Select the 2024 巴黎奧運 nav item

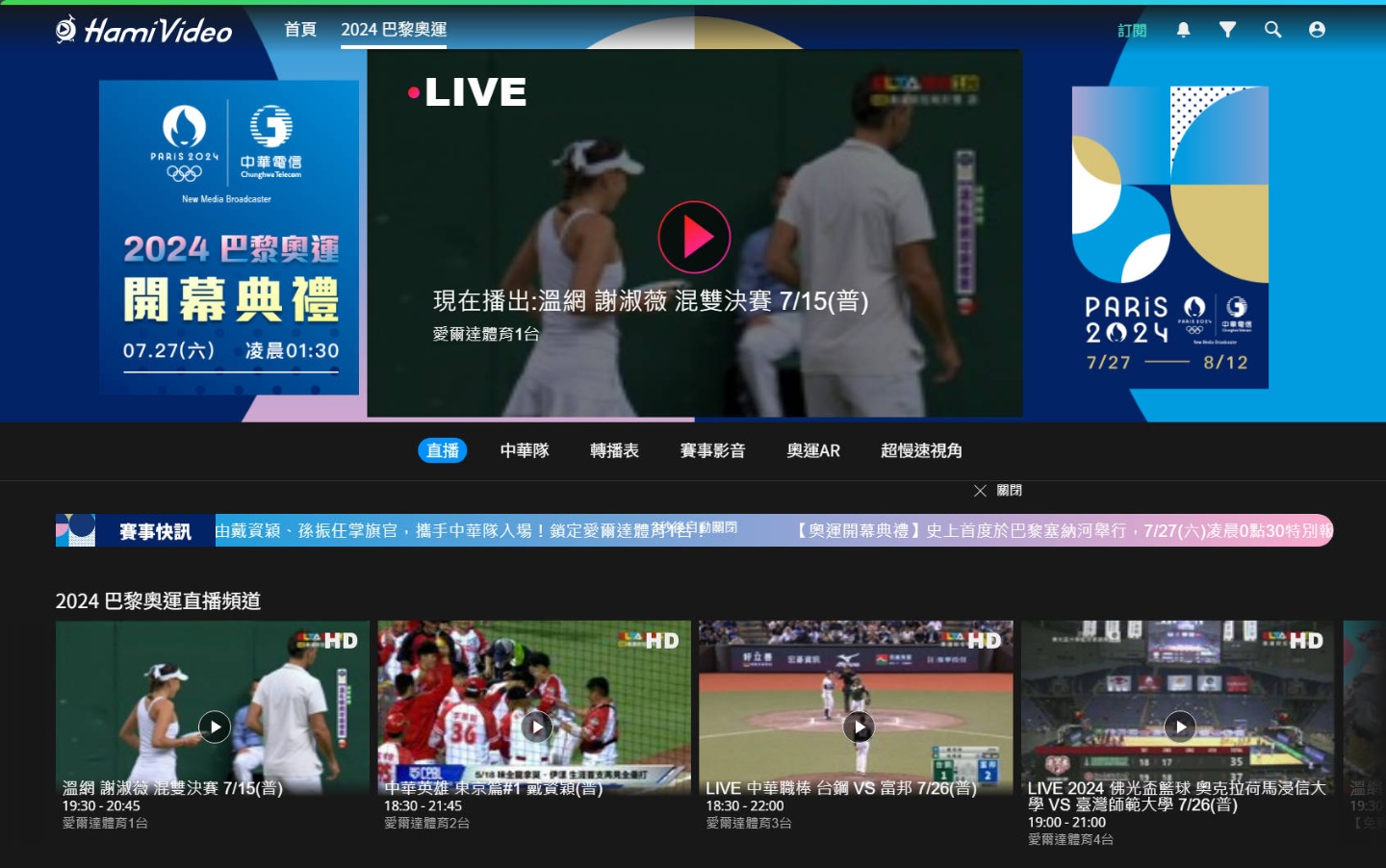click(394, 30)
